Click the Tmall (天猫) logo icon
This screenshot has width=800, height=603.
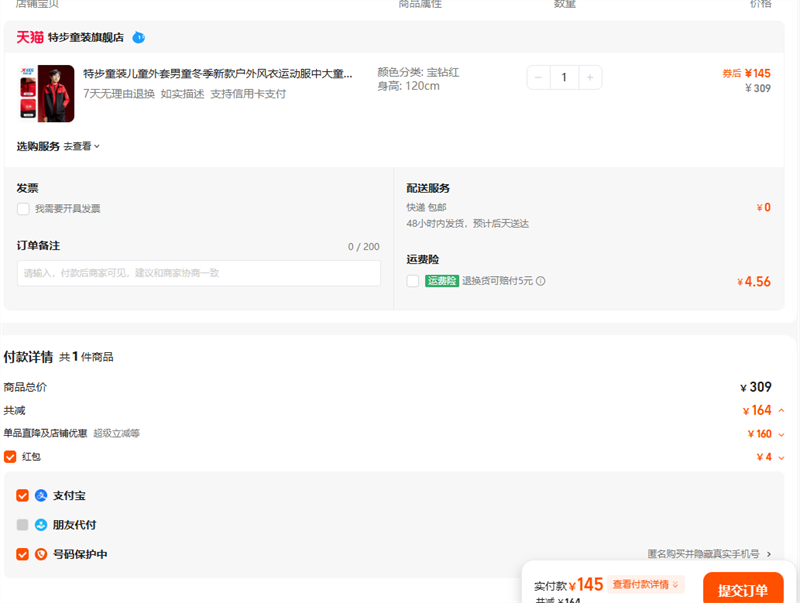point(30,37)
